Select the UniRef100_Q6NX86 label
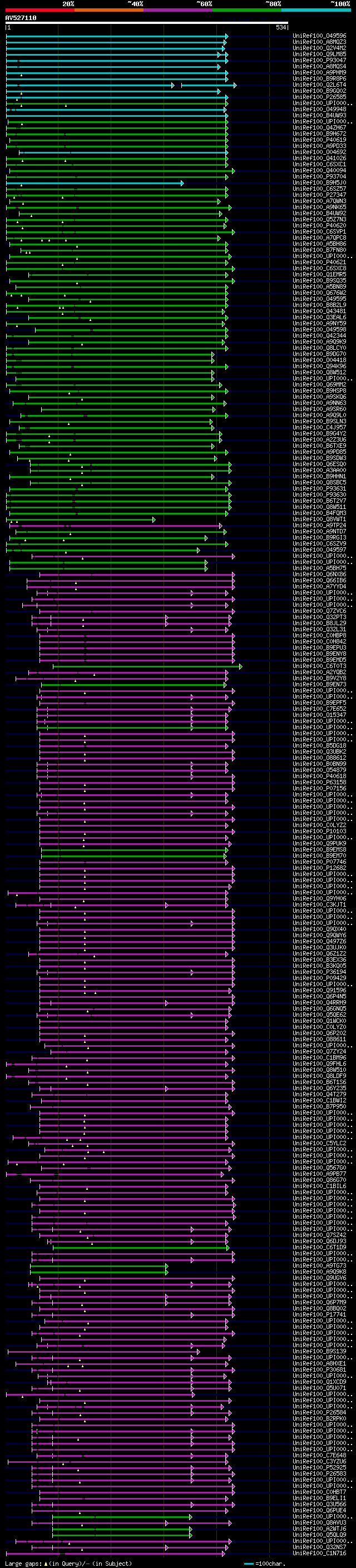 click(x=319, y=575)
